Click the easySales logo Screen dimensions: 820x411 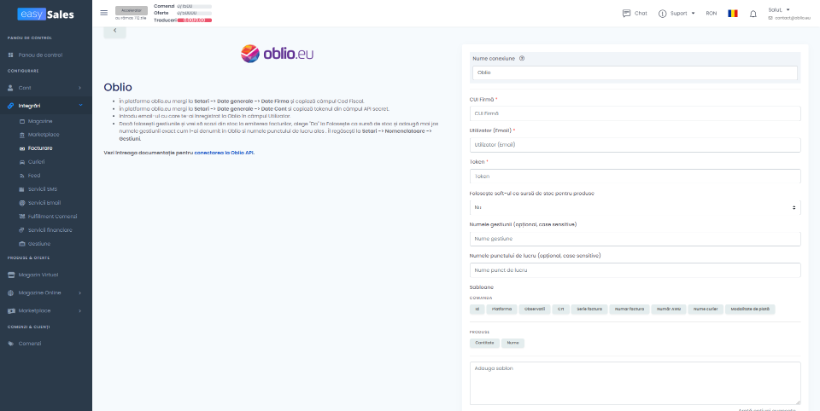coord(45,14)
